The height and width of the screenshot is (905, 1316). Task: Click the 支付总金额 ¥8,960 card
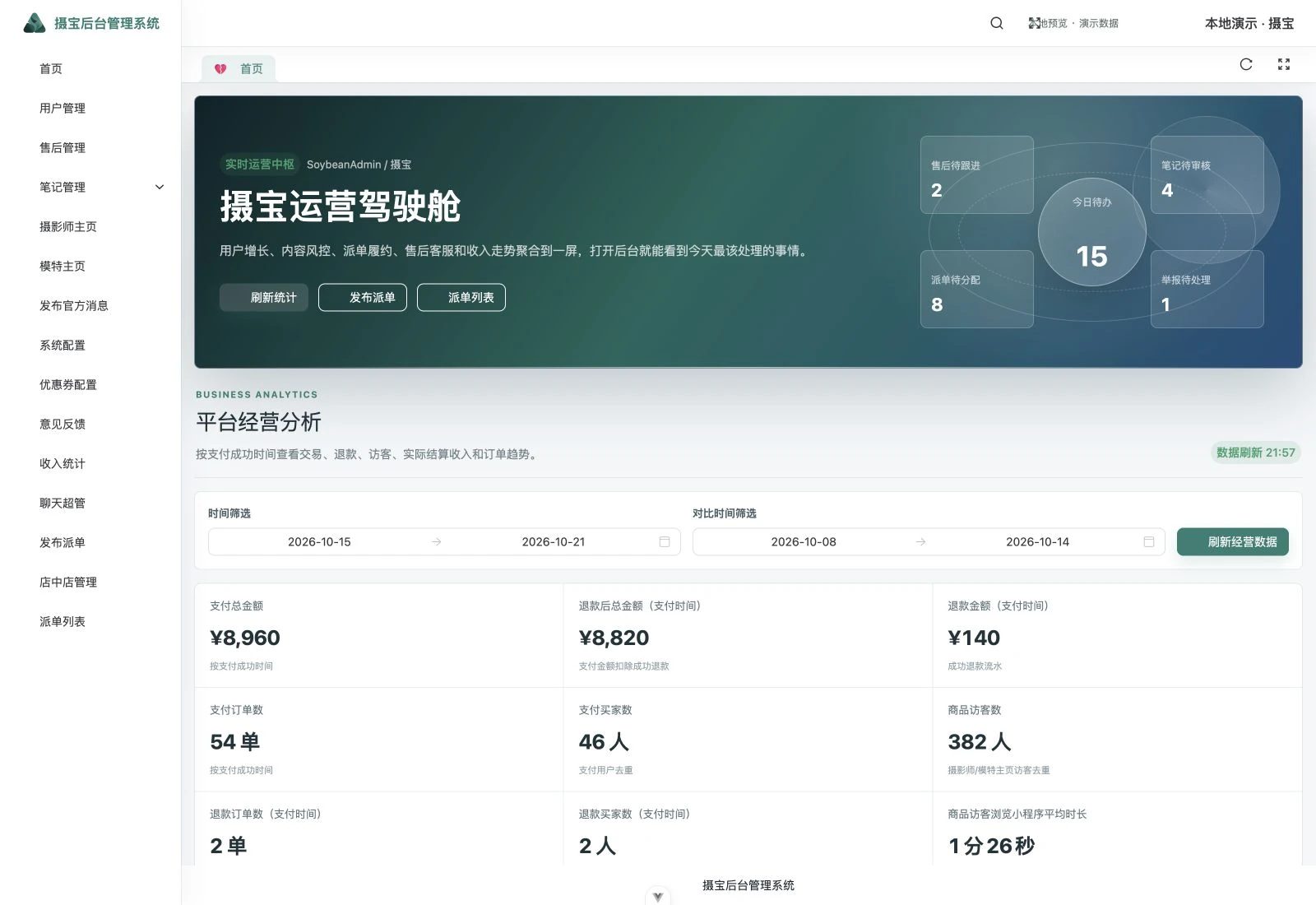coord(379,635)
